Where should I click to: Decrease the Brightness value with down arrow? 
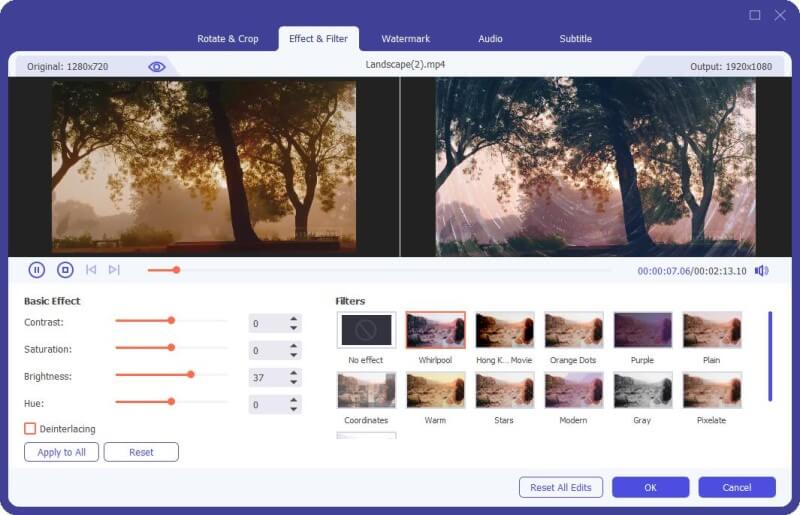pyautogui.click(x=293, y=382)
